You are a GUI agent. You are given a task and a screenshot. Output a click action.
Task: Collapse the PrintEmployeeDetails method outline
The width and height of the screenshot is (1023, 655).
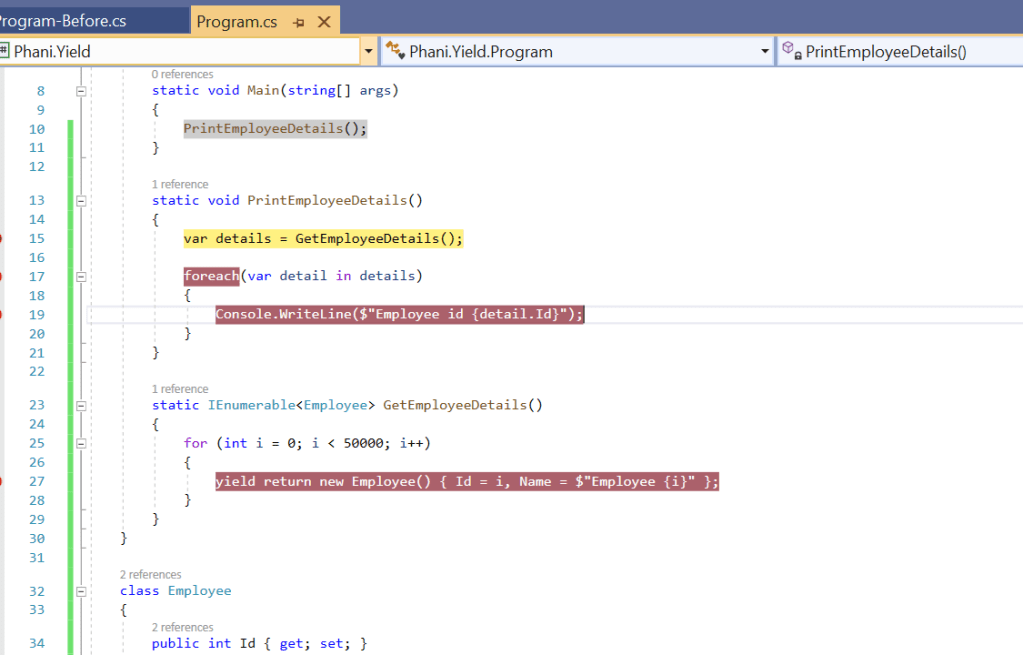pyautogui.click(x=81, y=200)
